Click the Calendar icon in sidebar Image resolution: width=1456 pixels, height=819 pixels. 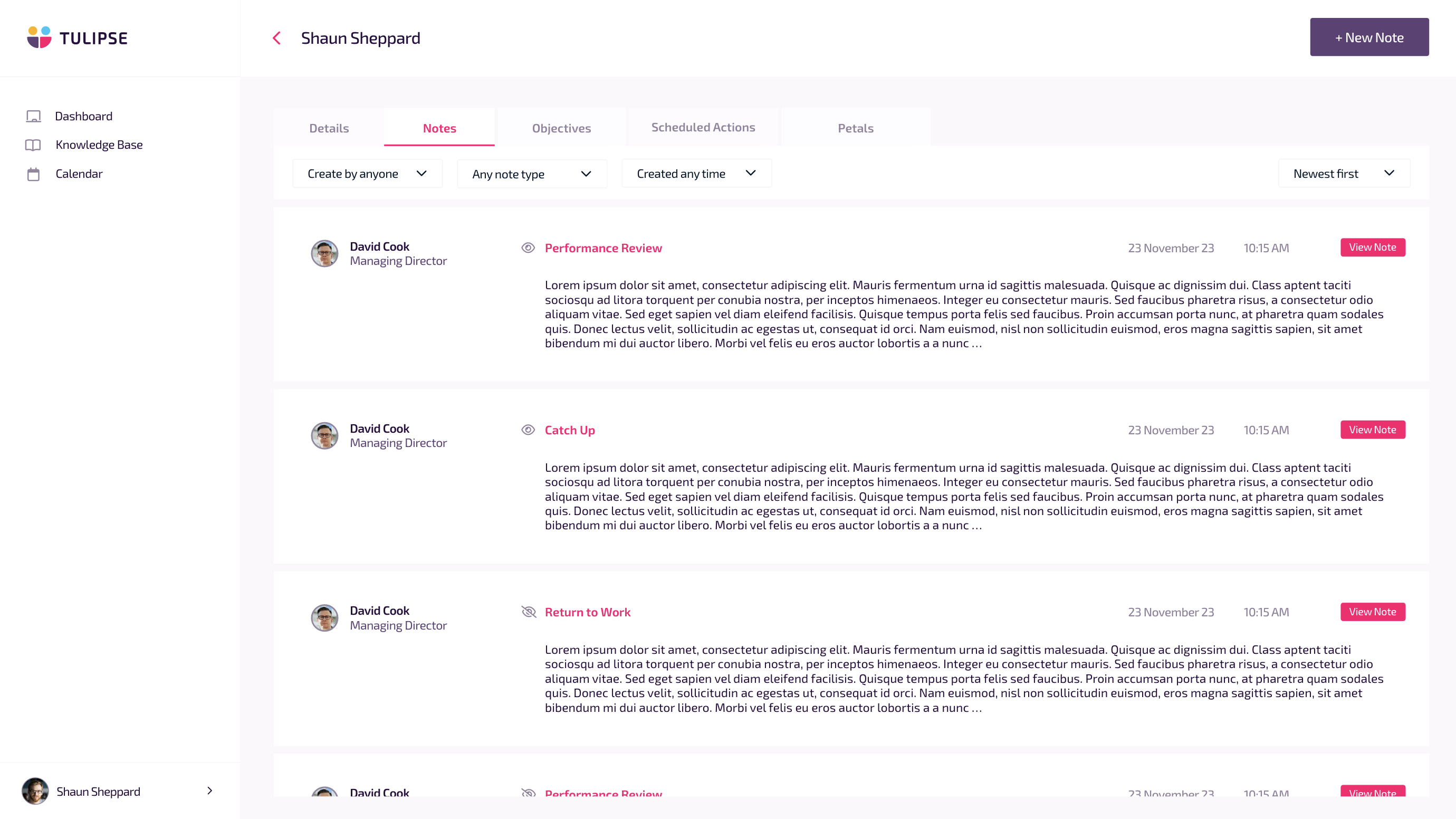33,174
